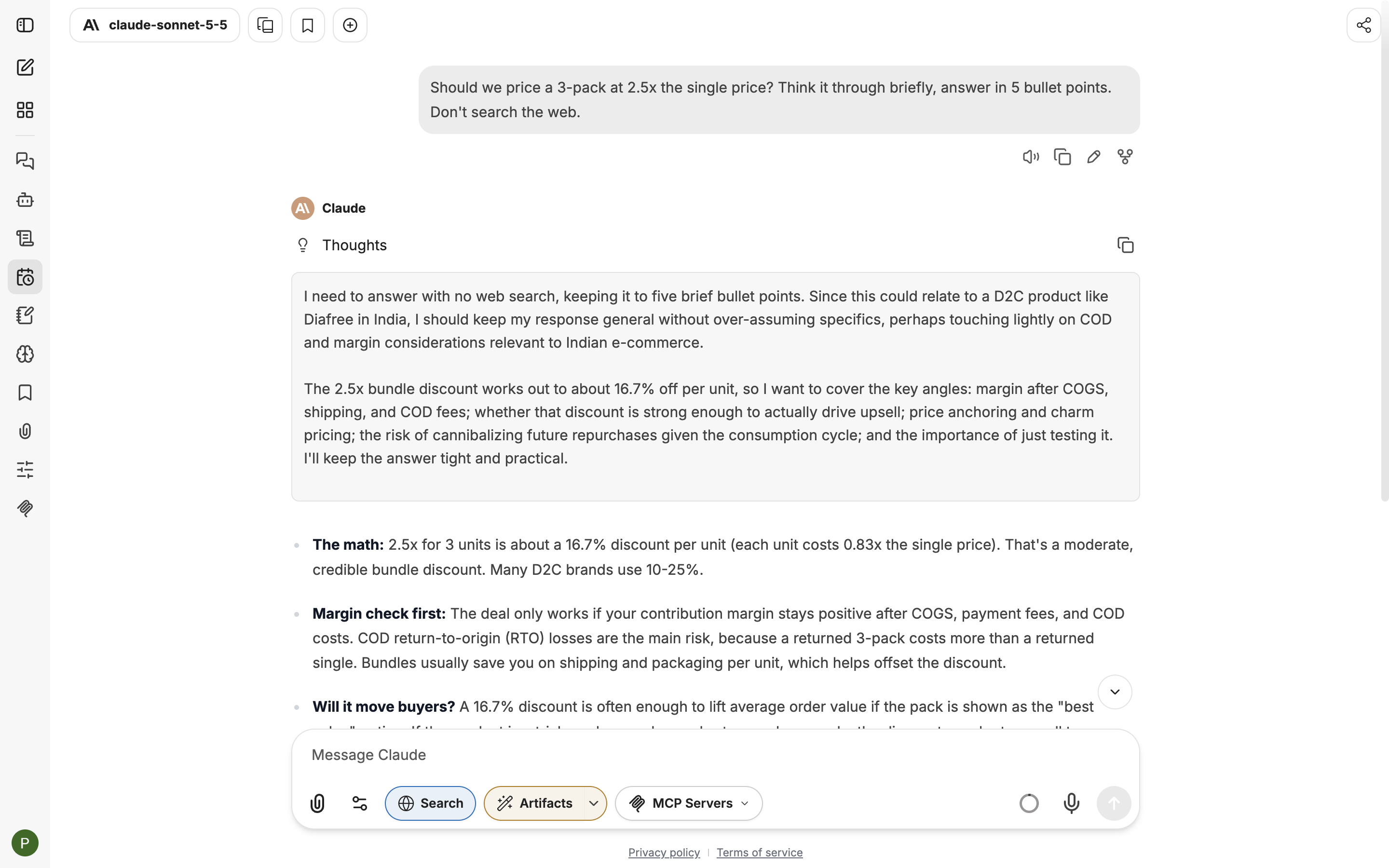Toggle the Search web option
1389x868 pixels.
point(430,803)
